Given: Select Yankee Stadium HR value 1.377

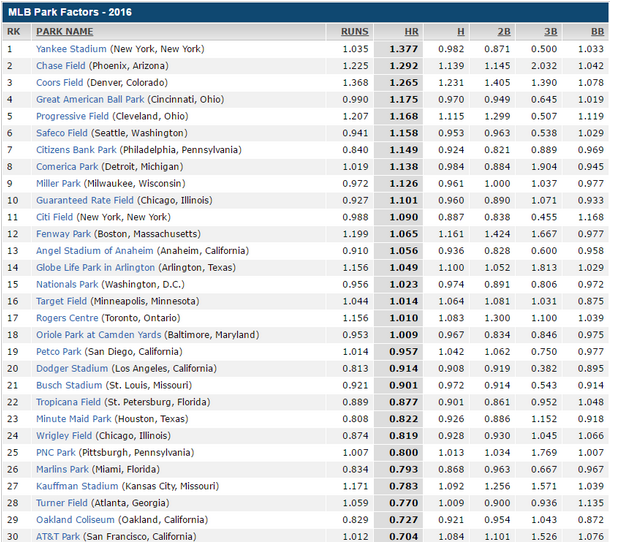Looking at the screenshot, I should (404, 49).
